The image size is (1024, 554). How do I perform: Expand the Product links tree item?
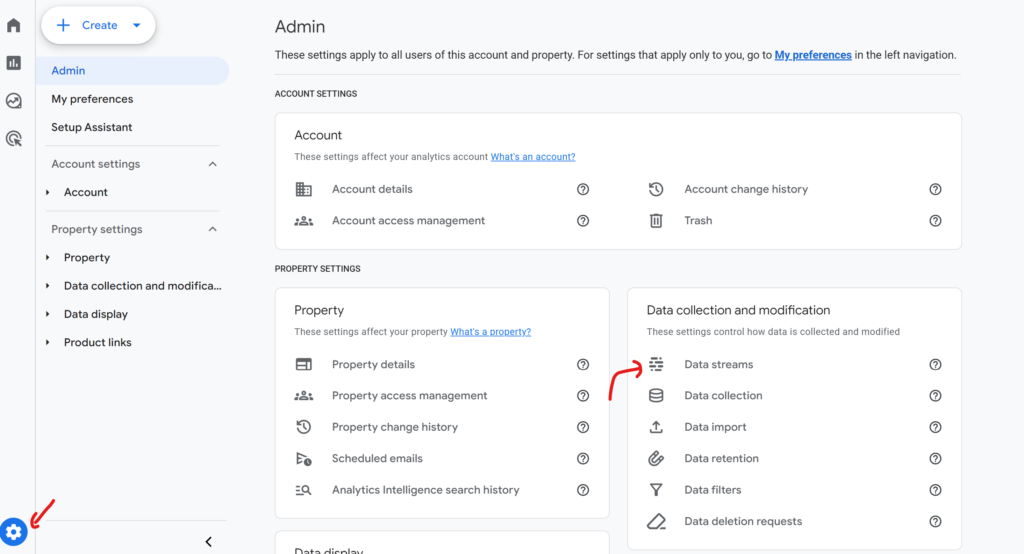pos(48,342)
